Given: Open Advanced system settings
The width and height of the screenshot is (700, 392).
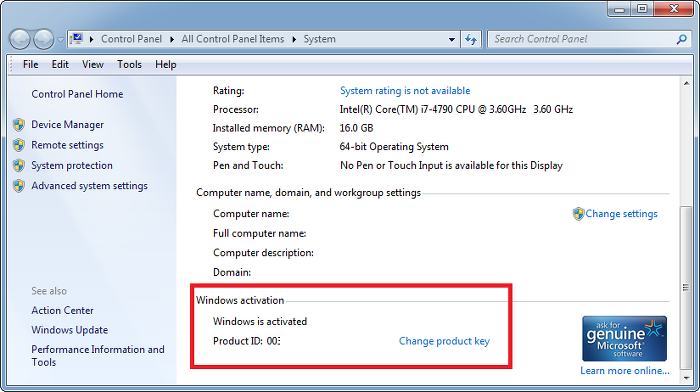Looking at the screenshot, I should [x=89, y=186].
